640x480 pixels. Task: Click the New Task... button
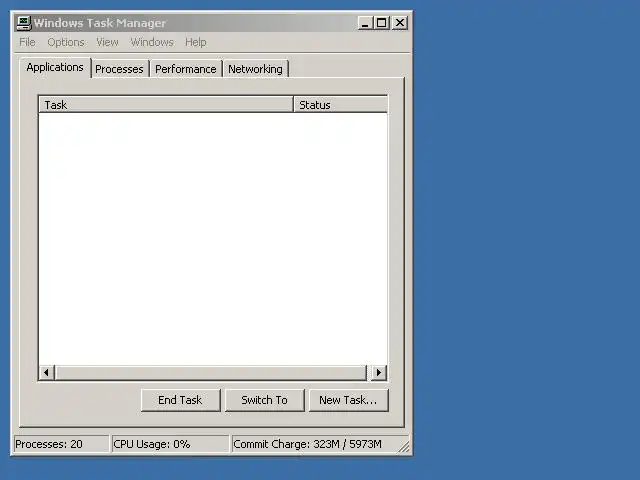(349, 400)
